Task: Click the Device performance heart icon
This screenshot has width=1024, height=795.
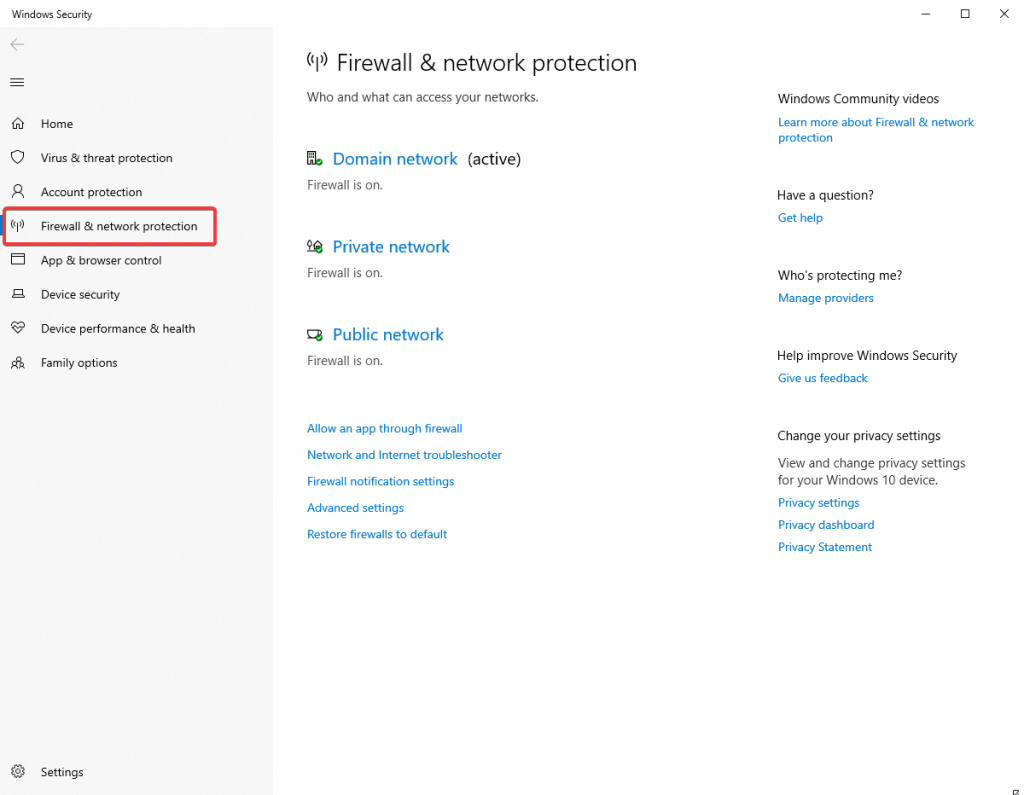Action: coord(18,328)
